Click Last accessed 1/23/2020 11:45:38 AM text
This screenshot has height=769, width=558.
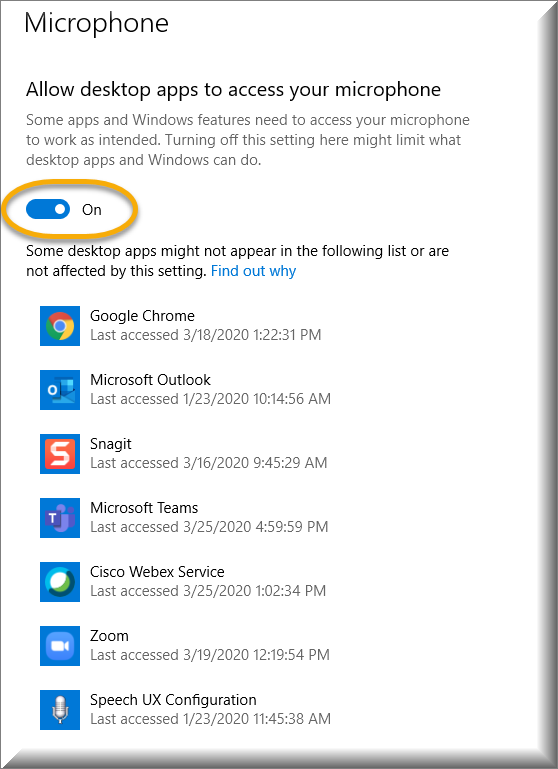[210, 719]
